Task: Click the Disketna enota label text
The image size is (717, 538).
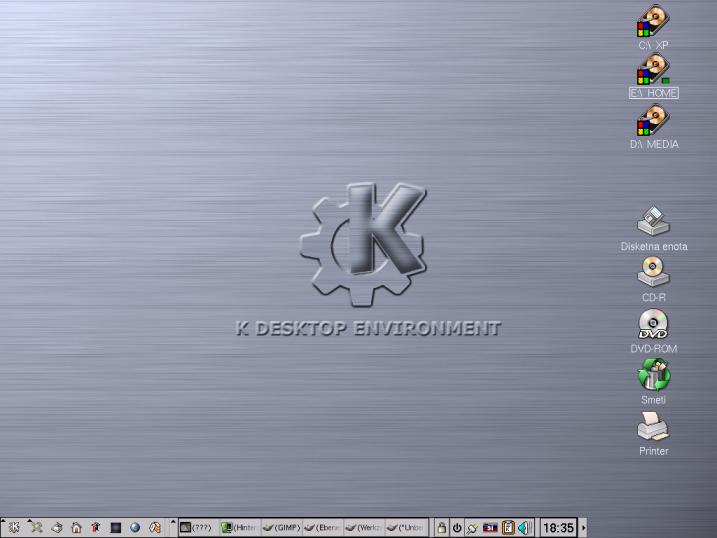Action: pyautogui.click(x=654, y=246)
